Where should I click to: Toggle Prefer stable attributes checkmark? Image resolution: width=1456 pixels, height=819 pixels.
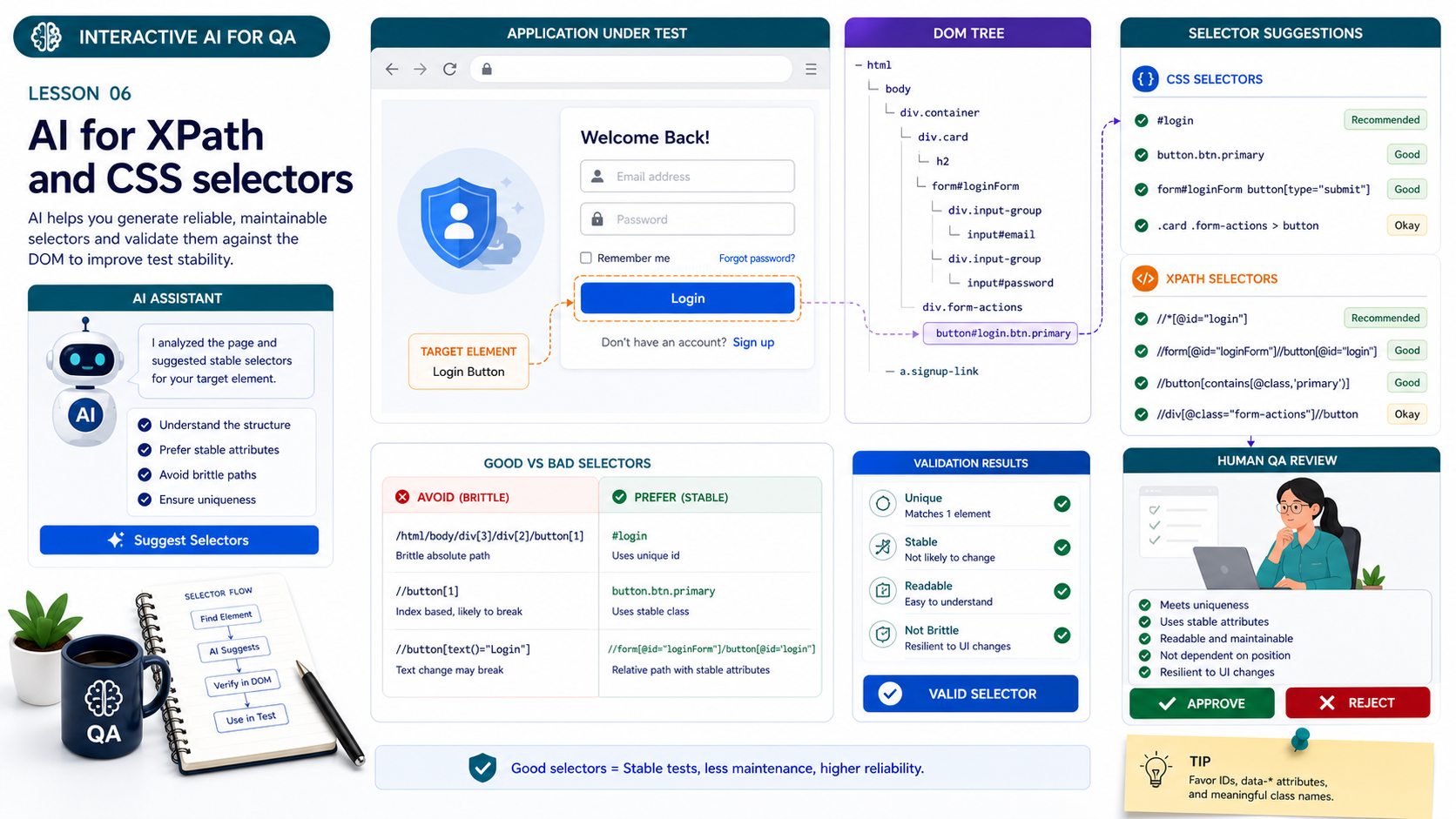pyautogui.click(x=145, y=450)
